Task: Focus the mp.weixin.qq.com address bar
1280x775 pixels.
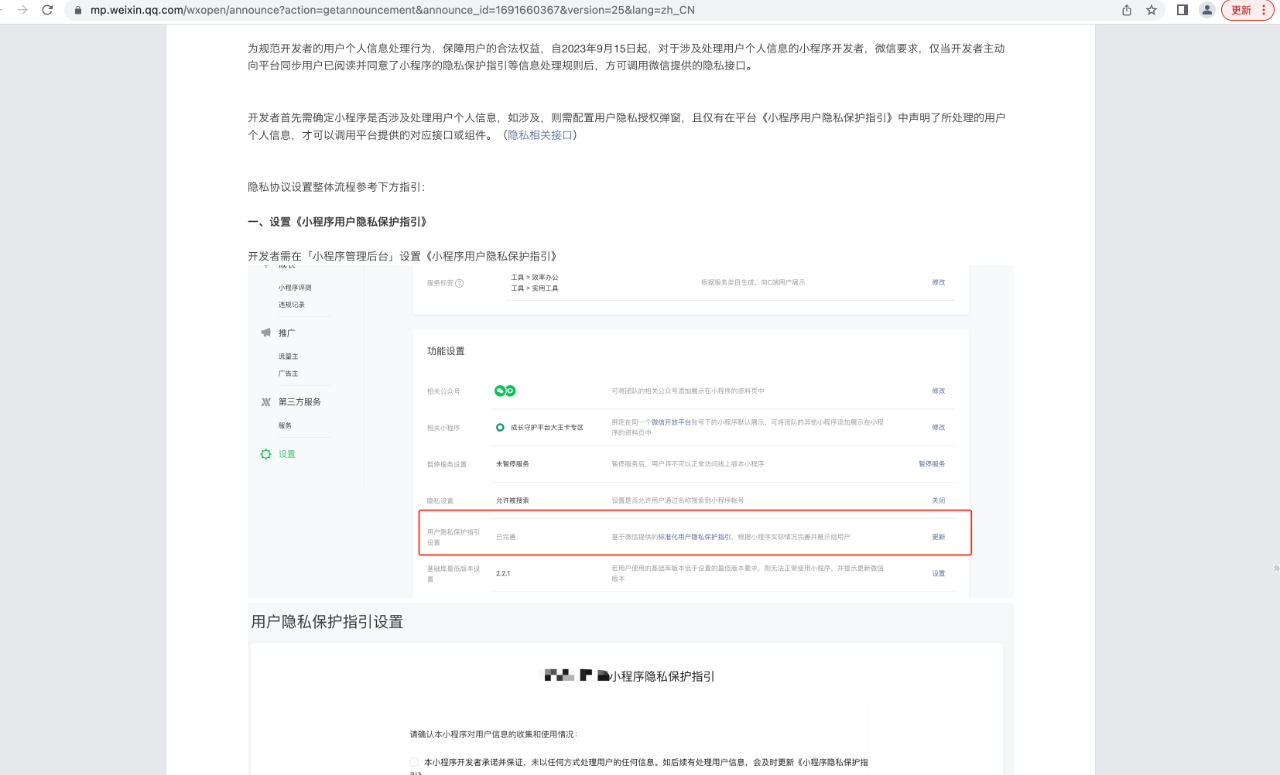Action: 600,10
